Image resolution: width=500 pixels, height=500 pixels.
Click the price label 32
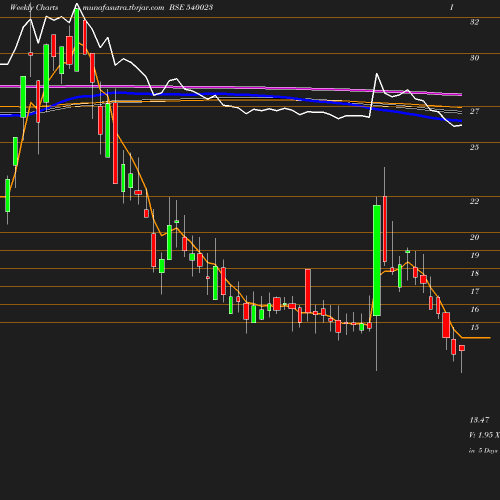[474, 22]
